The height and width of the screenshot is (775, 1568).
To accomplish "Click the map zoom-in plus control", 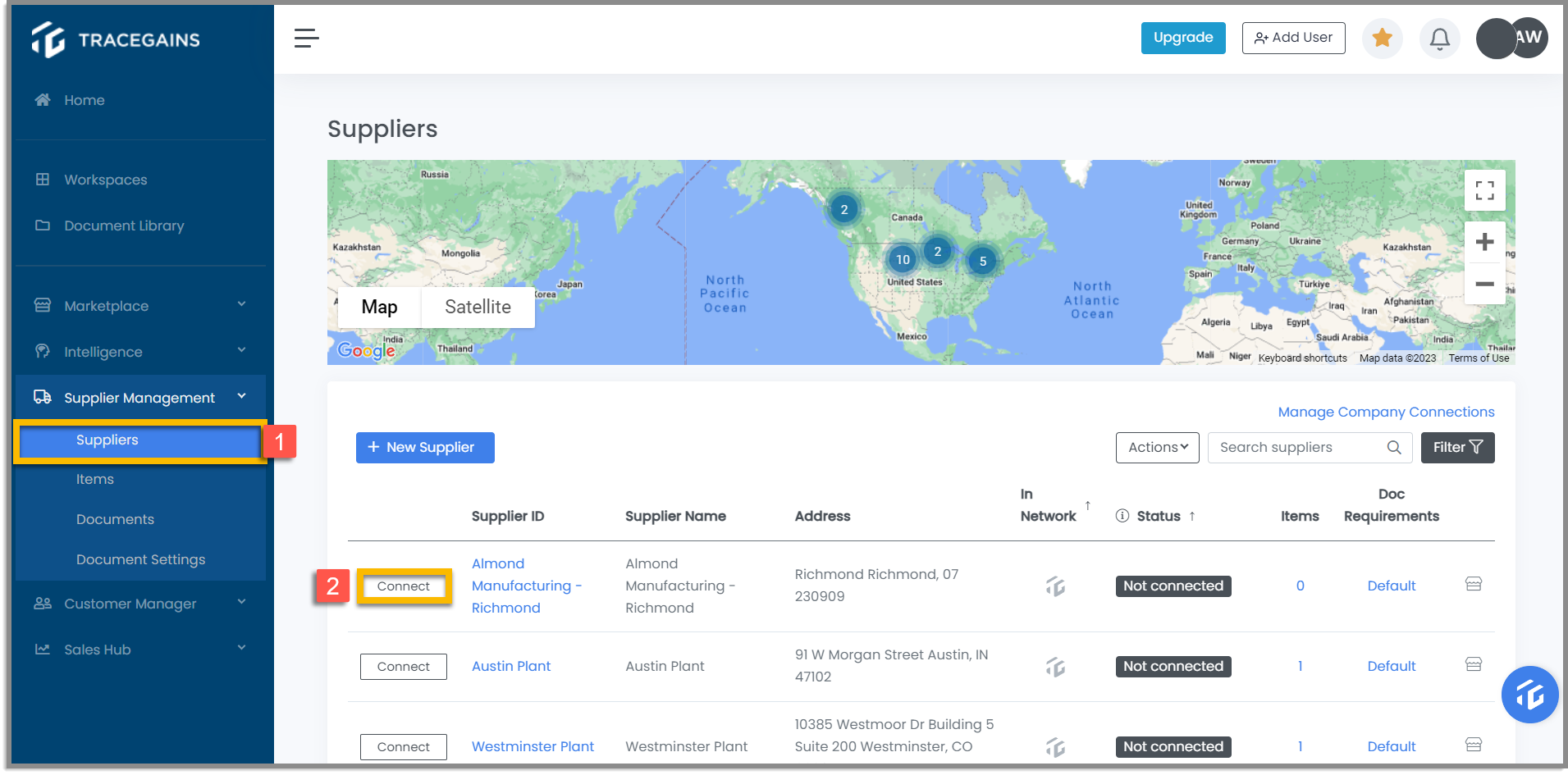I will click(1485, 241).
